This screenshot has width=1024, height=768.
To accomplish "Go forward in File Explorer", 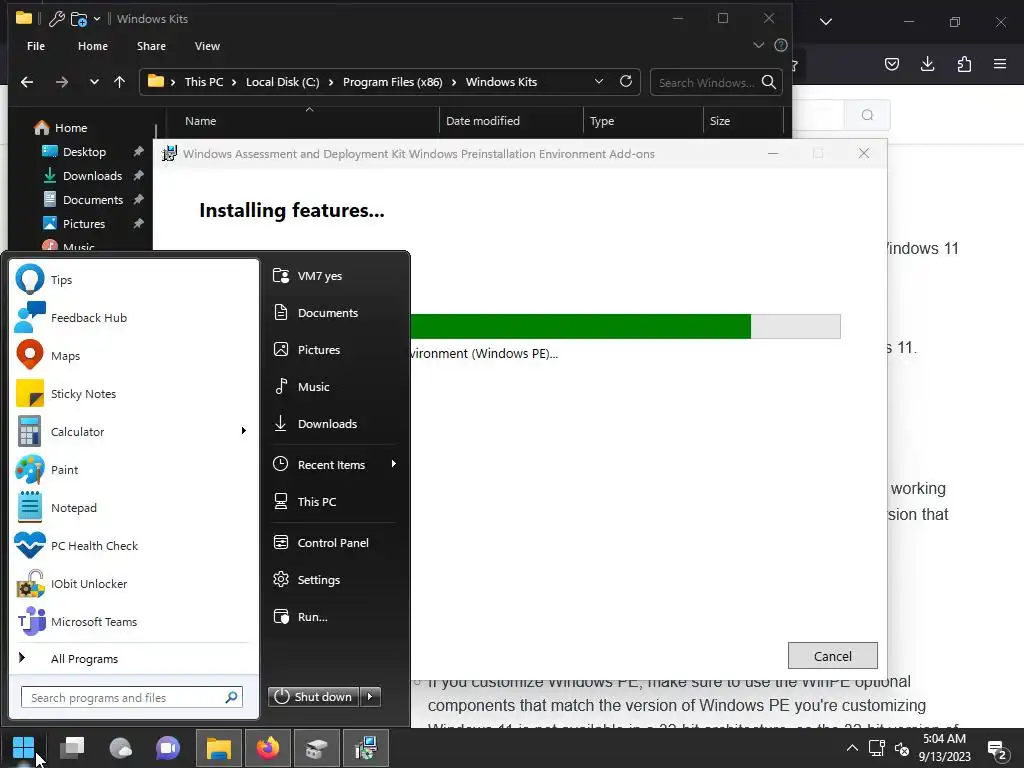I will point(62,82).
